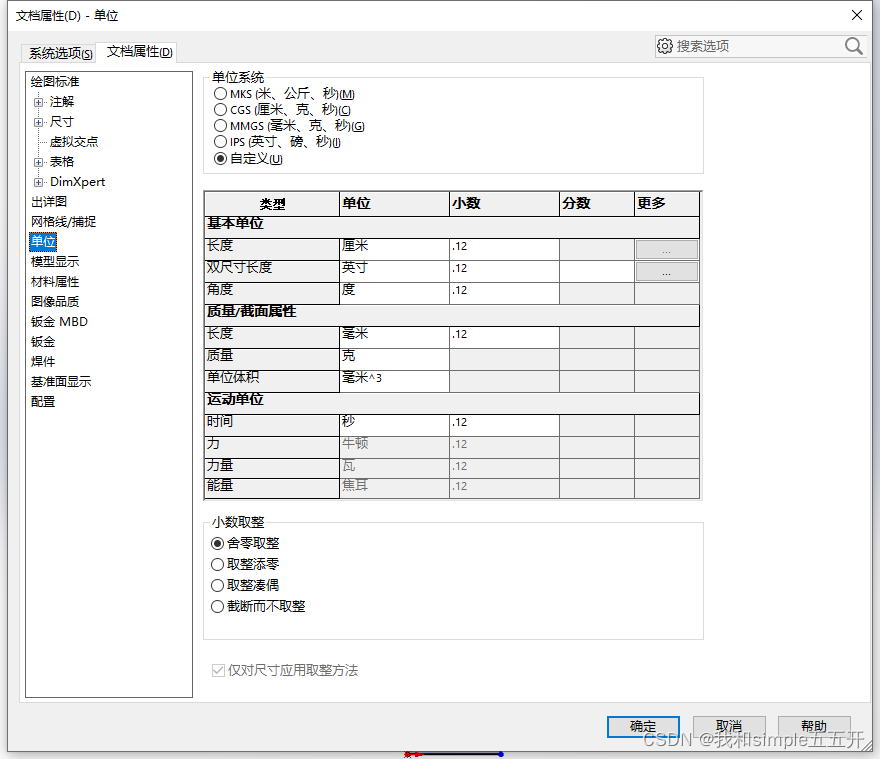Screen dimensions: 880x759
Task: Select 虚拟交点 in the tree
Action: 74,141
